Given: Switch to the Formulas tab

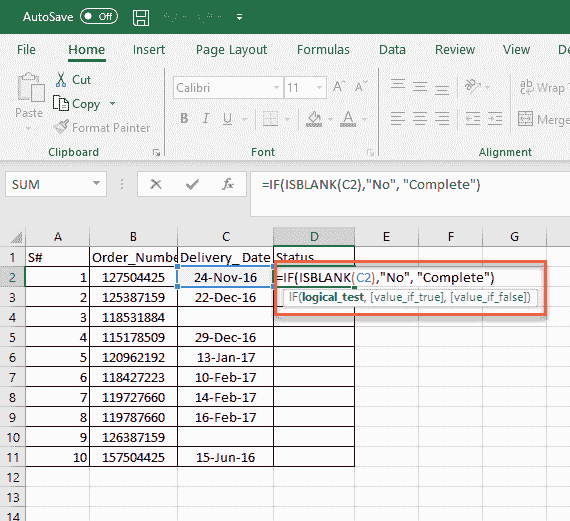Looking at the screenshot, I should 323,49.
